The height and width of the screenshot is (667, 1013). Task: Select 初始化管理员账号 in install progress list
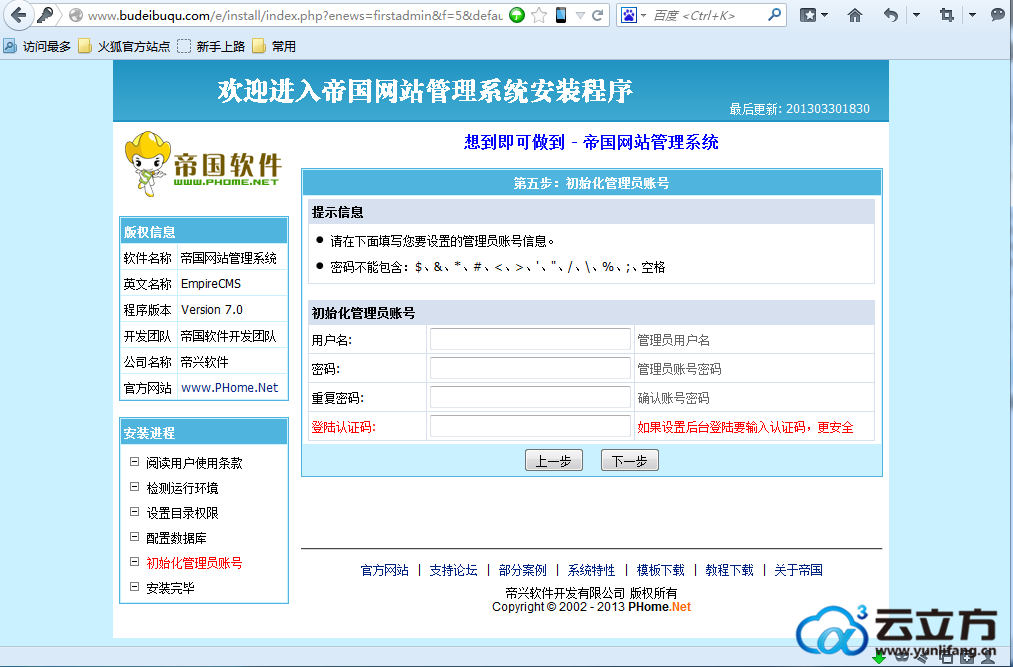pyautogui.click(x=194, y=563)
